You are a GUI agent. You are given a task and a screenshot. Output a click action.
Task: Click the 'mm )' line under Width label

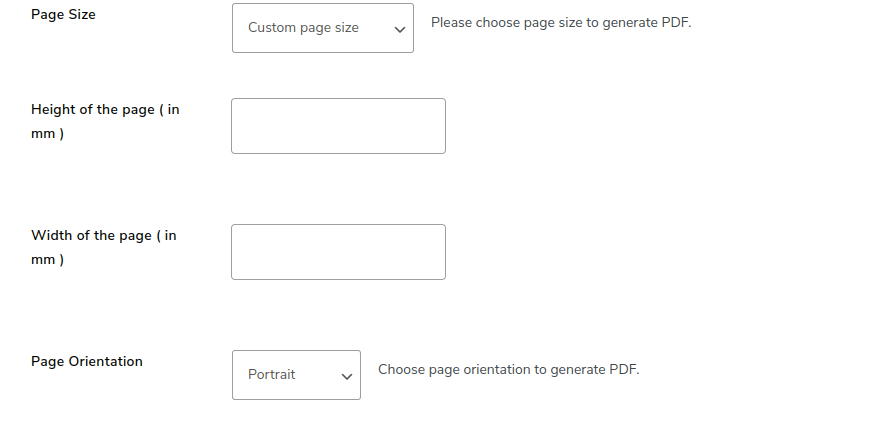pyautogui.click(x=47, y=260)
